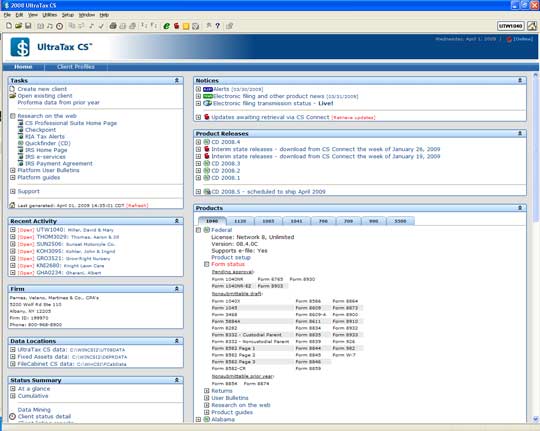Click the Proforma data from prior year link
This screenshot has height=431, width=540.
[59, 103]
